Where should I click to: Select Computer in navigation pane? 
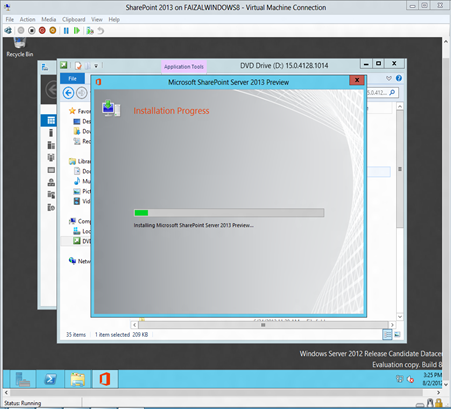click(x=80, y=221)
